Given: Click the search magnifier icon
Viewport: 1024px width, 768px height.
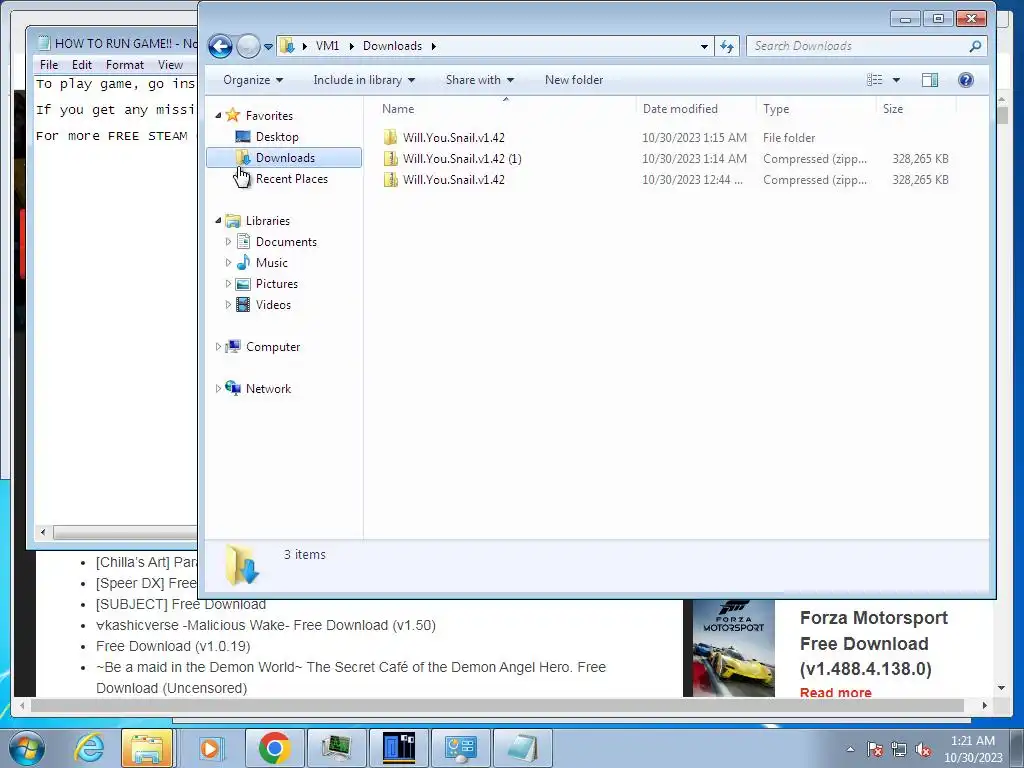Looking at the screenshot, I should pos(975,46).
